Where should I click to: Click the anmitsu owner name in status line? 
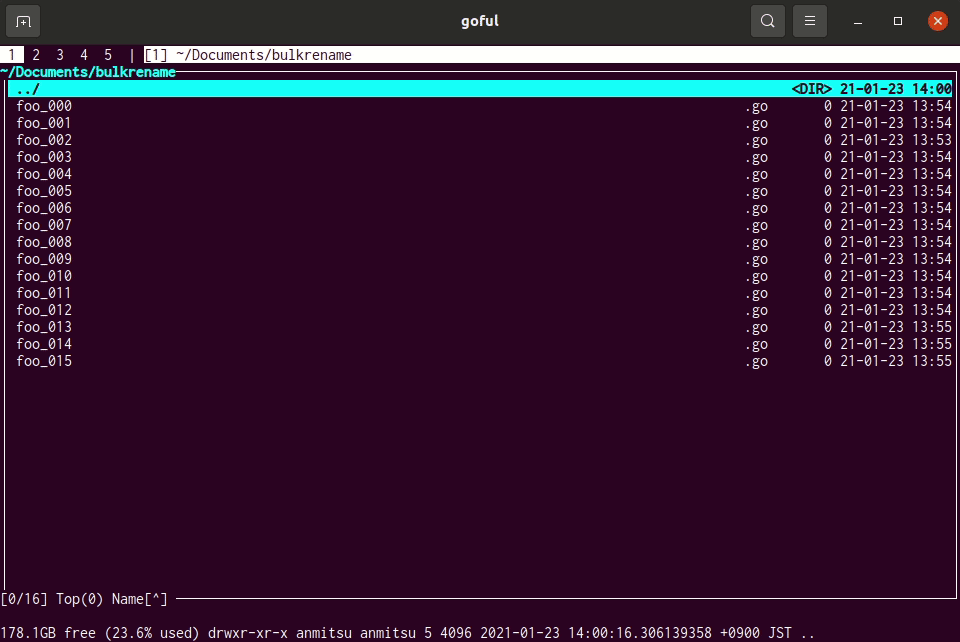tap(324, 633)
